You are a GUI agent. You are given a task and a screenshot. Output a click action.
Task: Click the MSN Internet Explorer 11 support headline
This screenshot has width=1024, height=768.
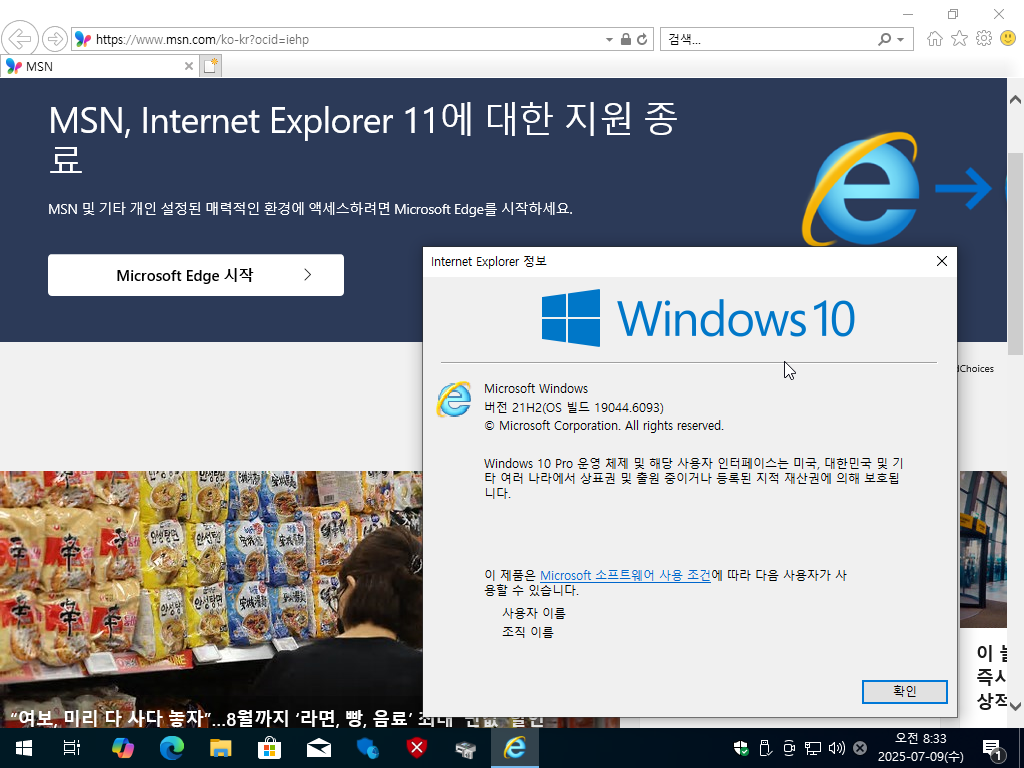363,138
